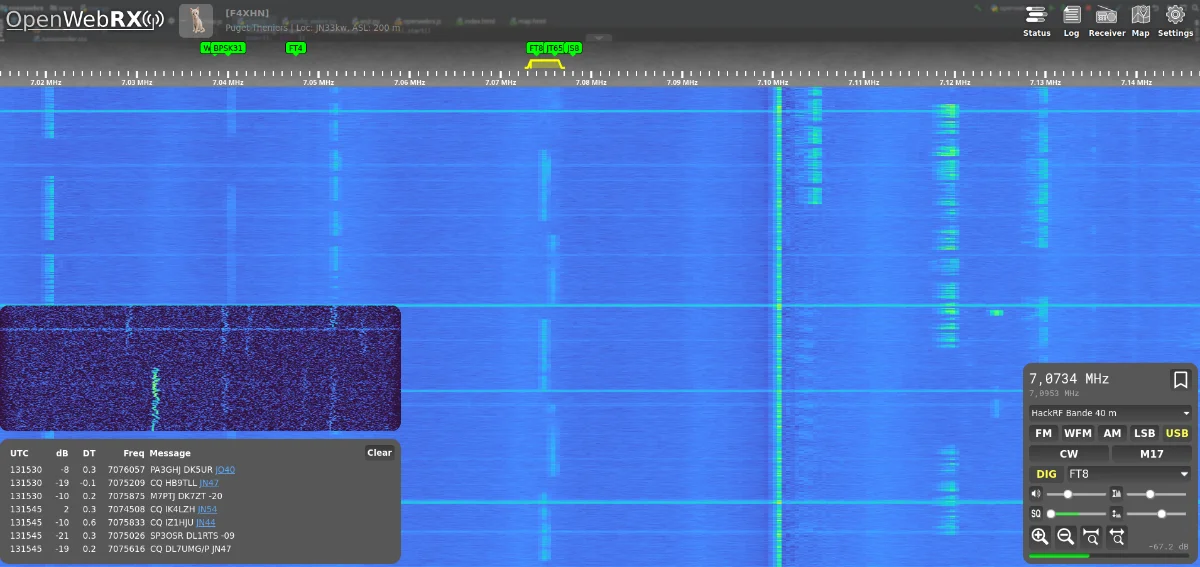Jump to the JT65 bookmark
Image resolution: width=1200 pixels, height=567 pixels.
pos(554,47)
